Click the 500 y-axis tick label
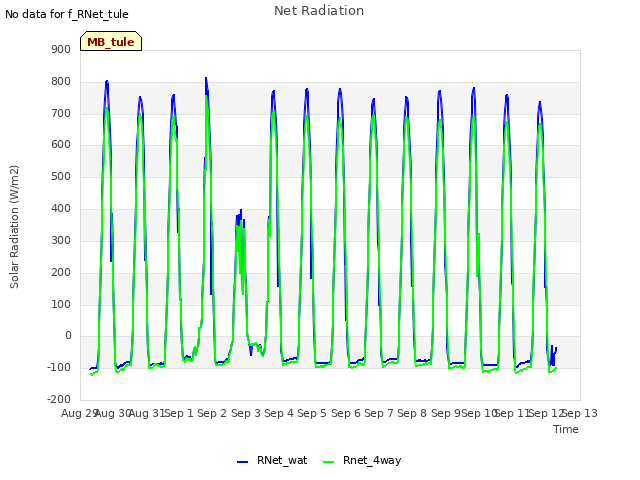Image resolution: width=640 pixels, height=480 pixels. click(x=61, y=177)
